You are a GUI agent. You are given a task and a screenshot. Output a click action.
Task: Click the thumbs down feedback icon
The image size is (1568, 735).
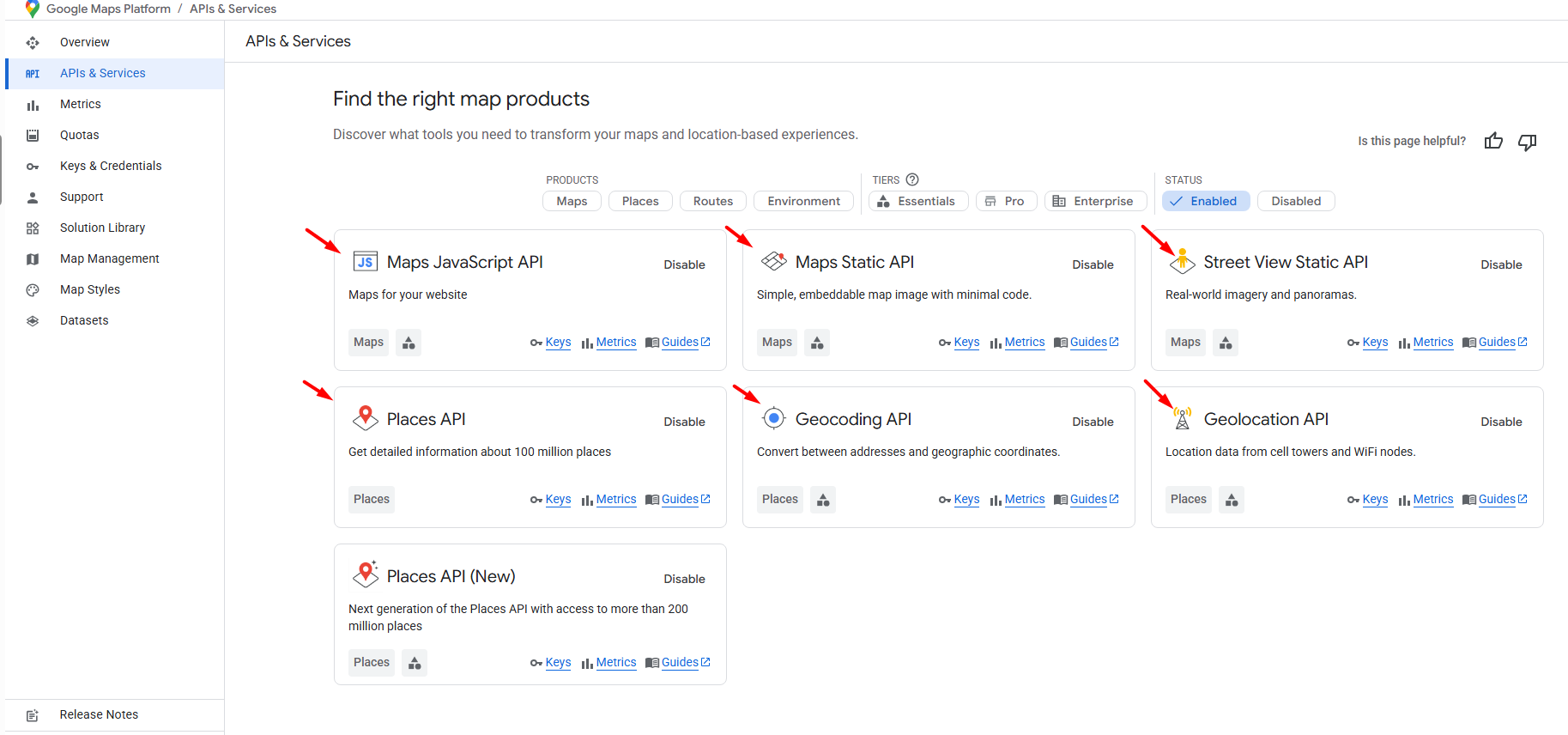click(1527, 142)
